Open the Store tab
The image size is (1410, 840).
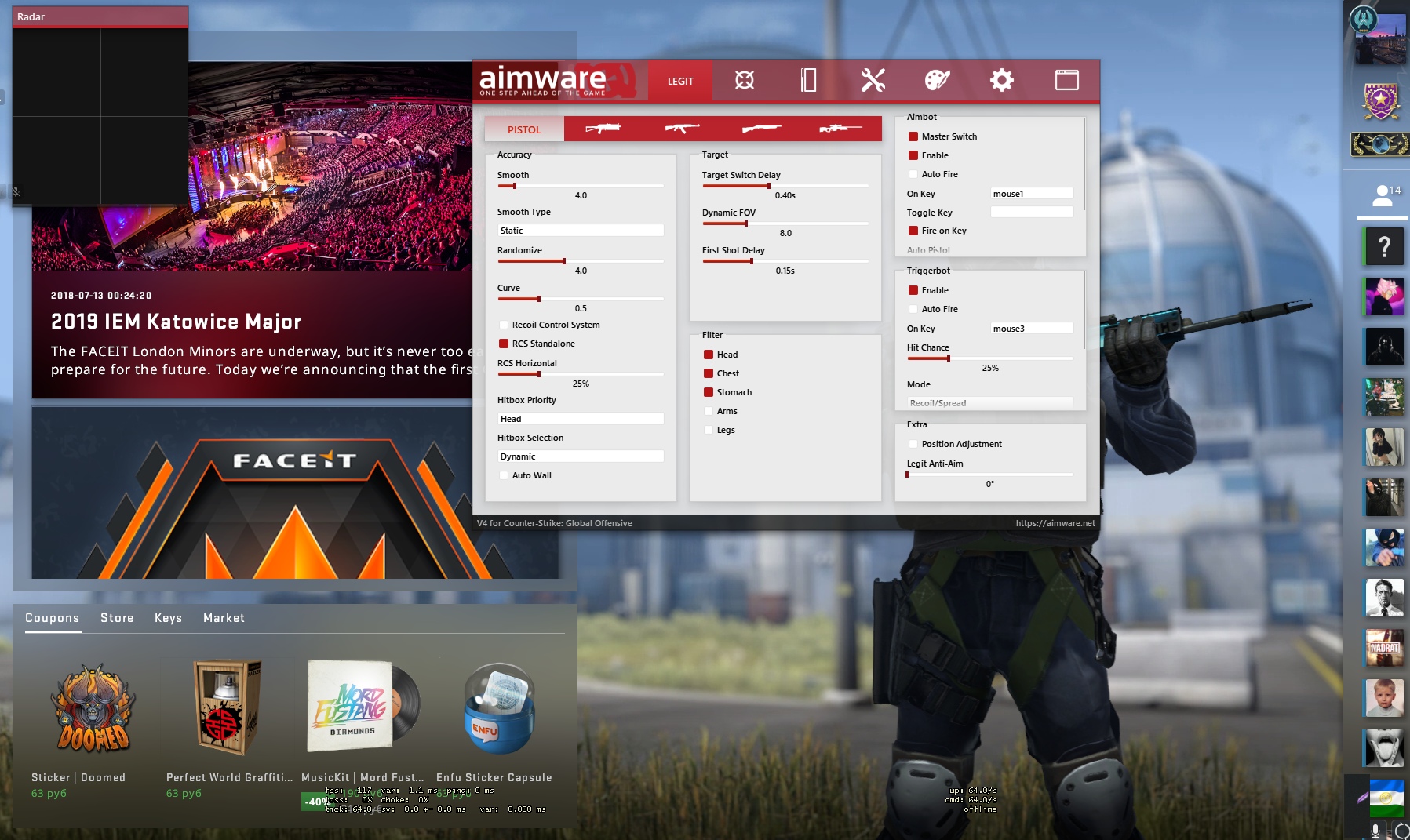[117, 618]
